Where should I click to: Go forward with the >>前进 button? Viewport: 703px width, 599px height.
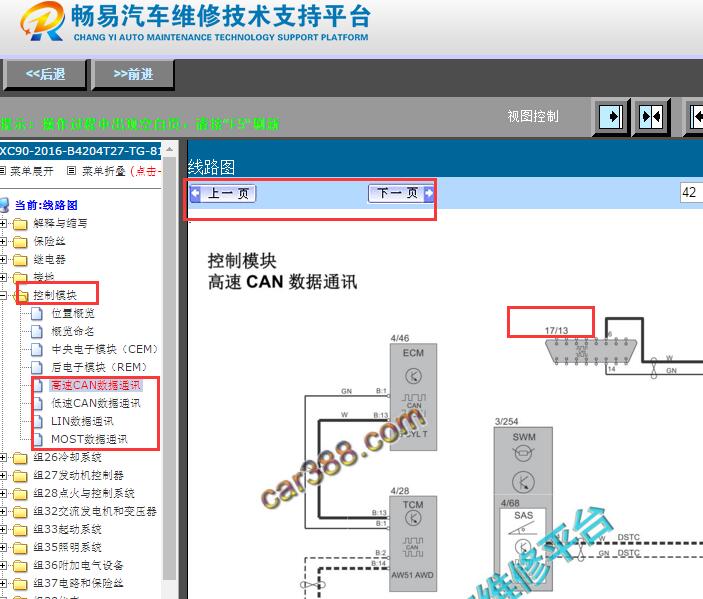133,74
